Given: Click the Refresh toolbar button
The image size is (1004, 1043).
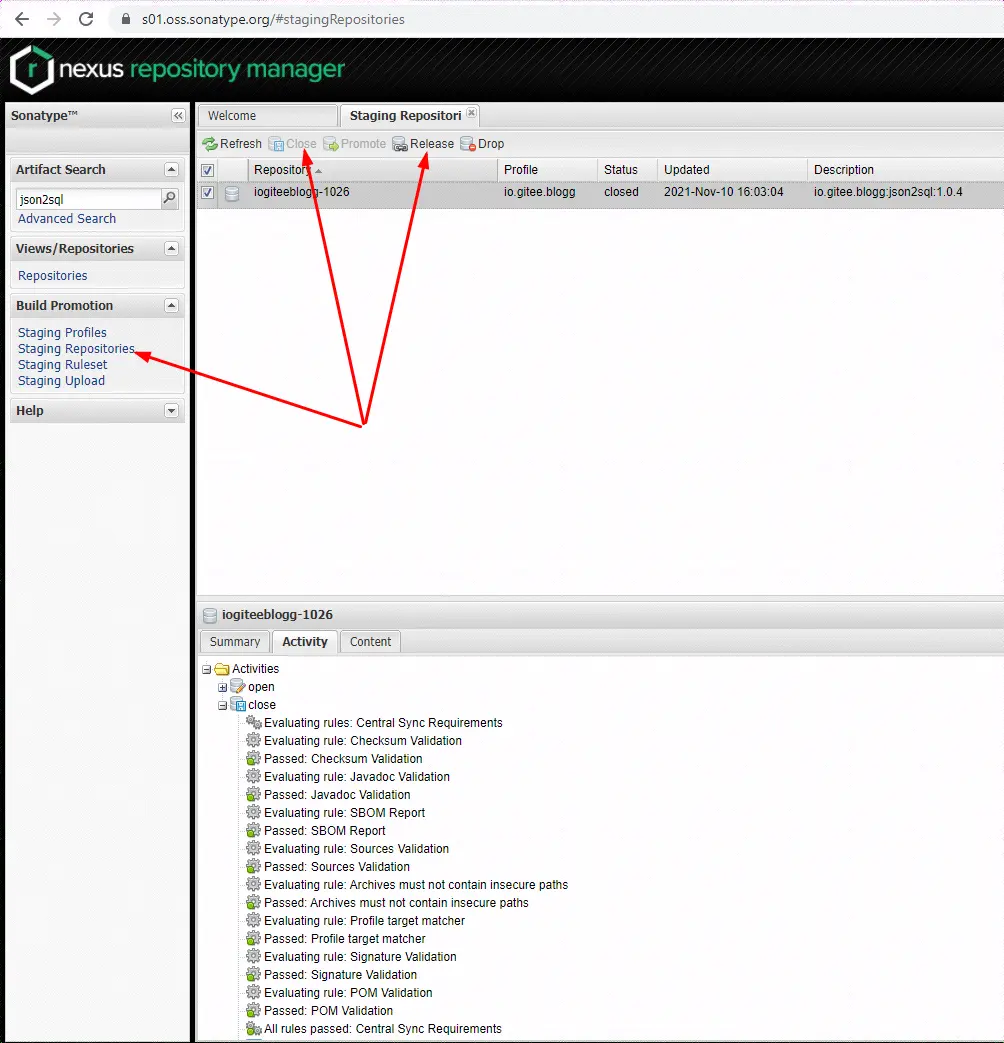Looking at the screenshot, I should pyautogui.click(x=232, y=144).
